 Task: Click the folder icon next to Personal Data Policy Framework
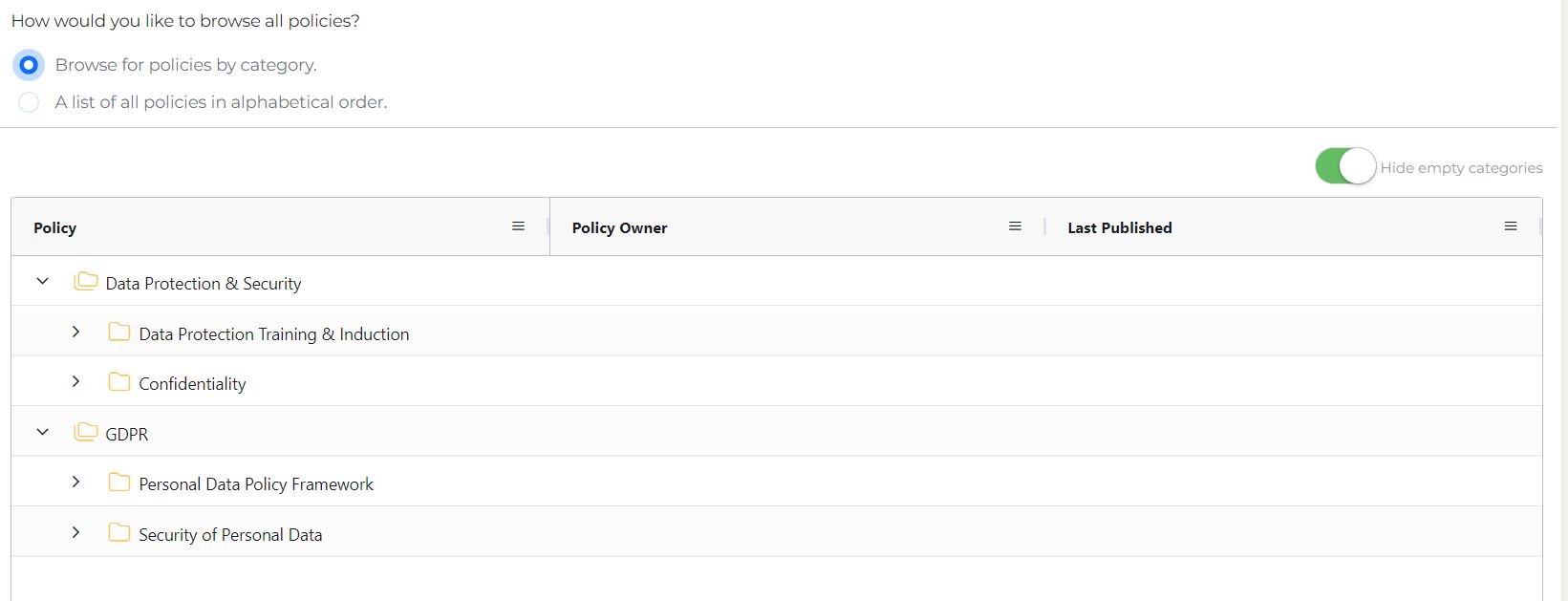tap(118, 482)
